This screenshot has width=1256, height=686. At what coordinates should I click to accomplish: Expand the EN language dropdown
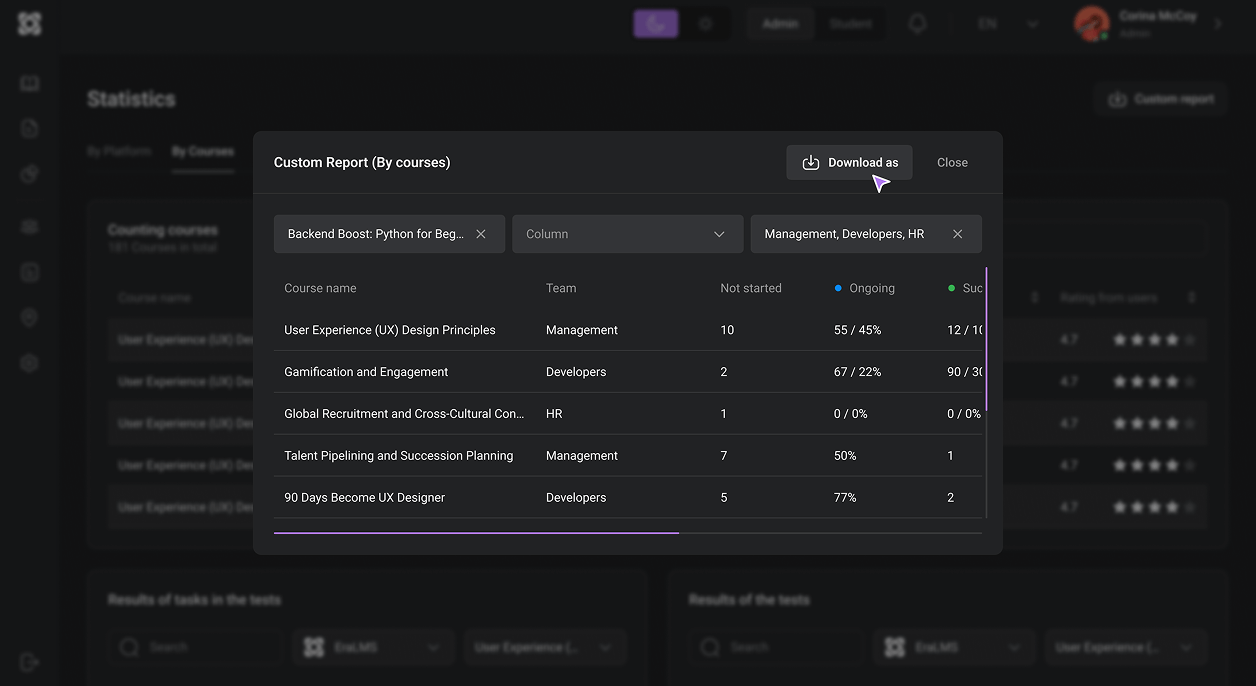(1003, 23)
